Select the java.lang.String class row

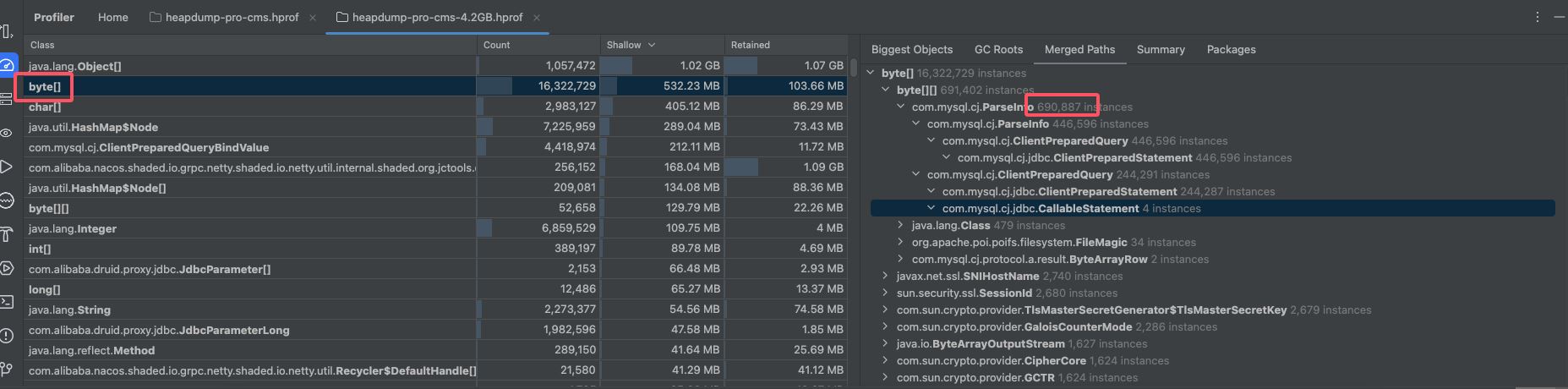(435, 310)
